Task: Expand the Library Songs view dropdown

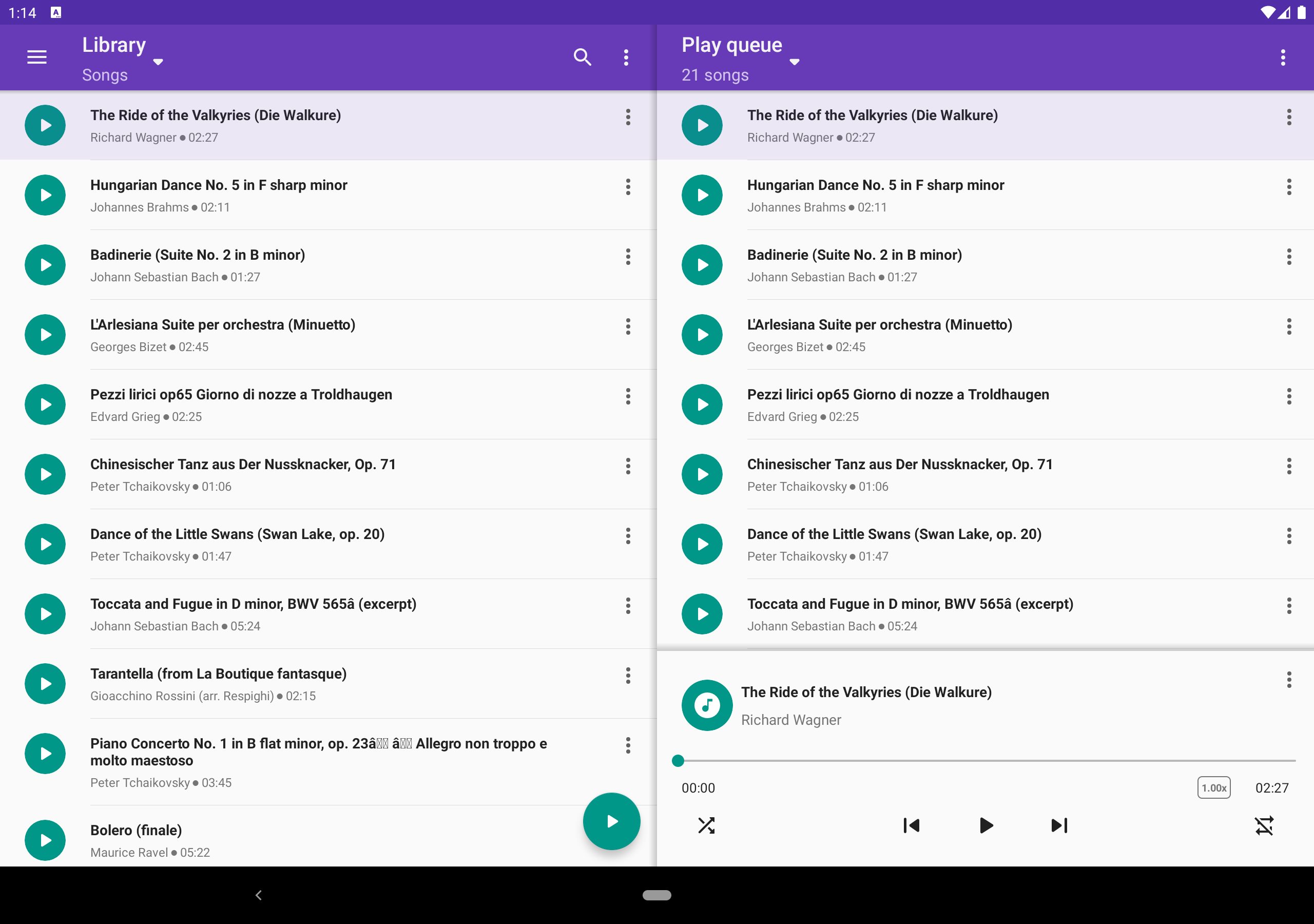Action: (158, 62)
